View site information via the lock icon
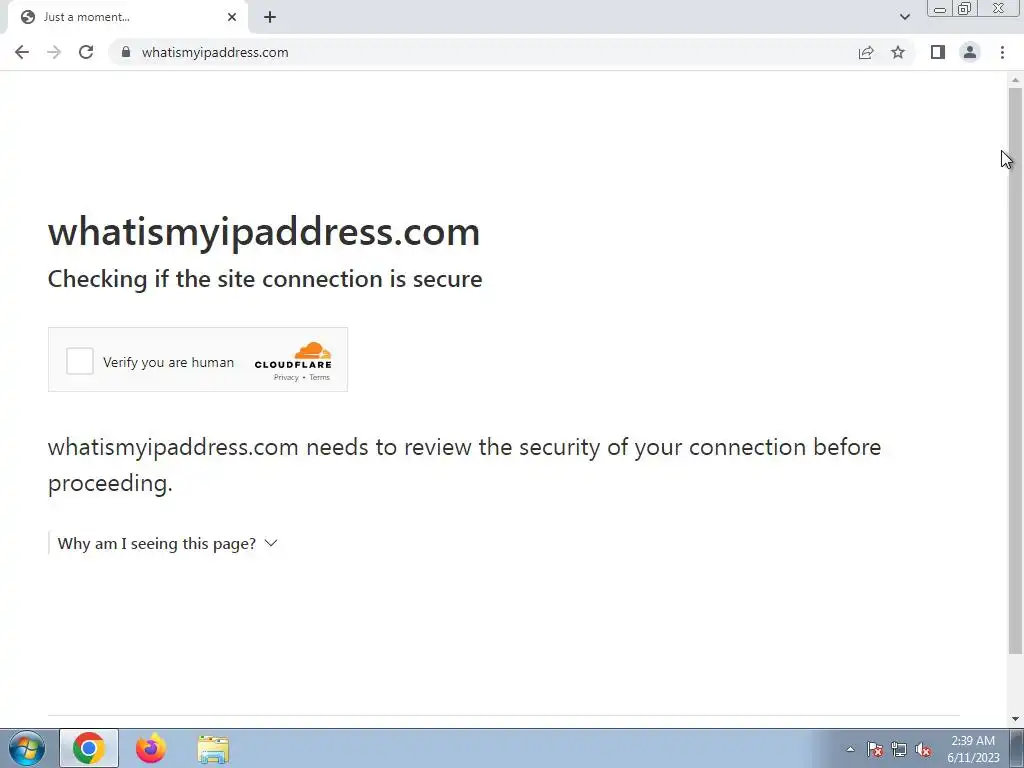 126,52
